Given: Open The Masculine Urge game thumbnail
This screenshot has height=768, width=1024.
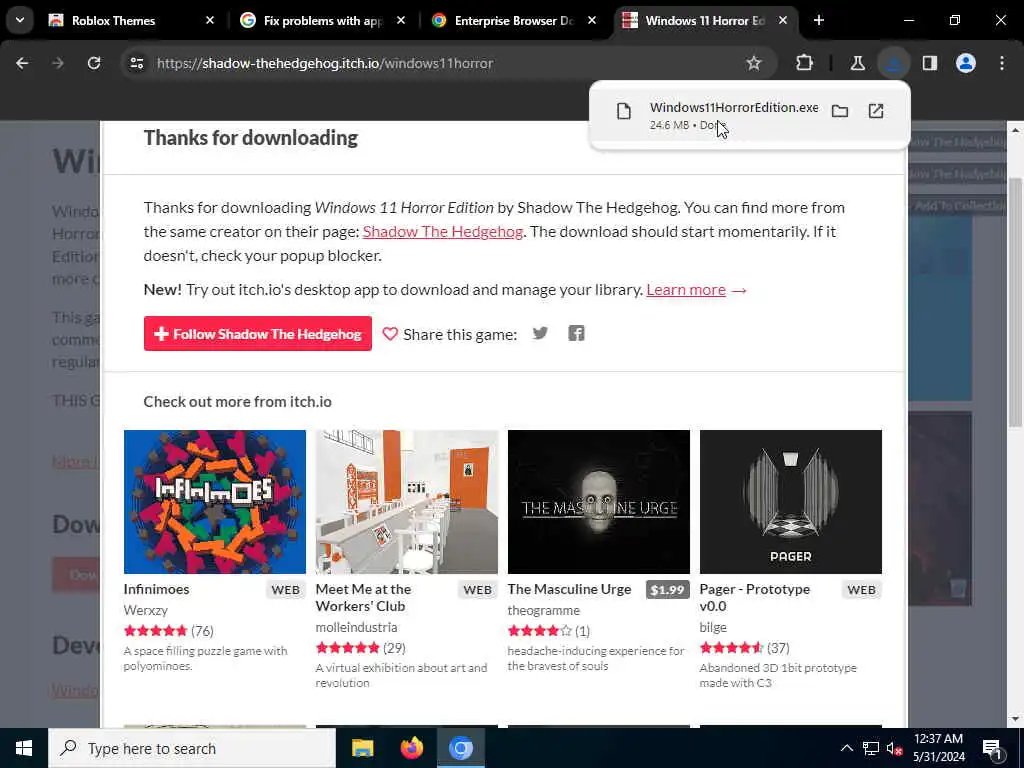Looking at the screenshot, I should [x=598, y=502].
